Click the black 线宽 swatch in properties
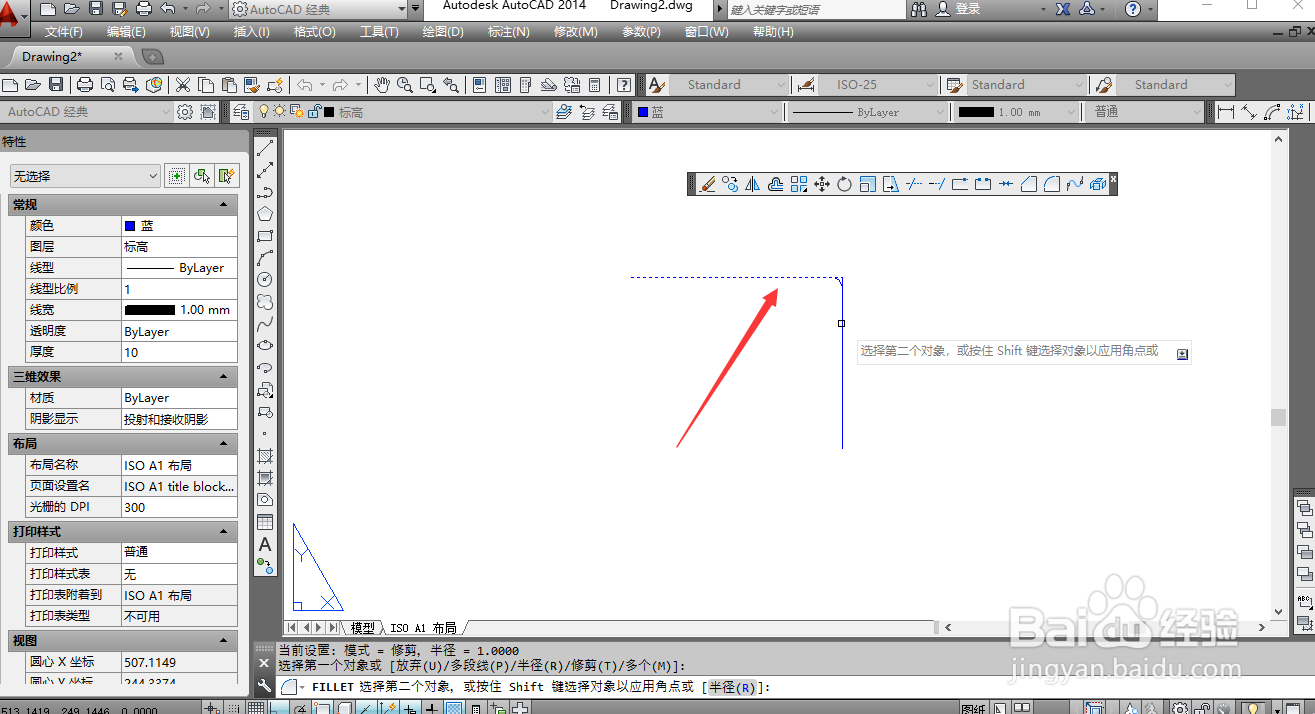The image size is (1315, 714). coord(150,310)
